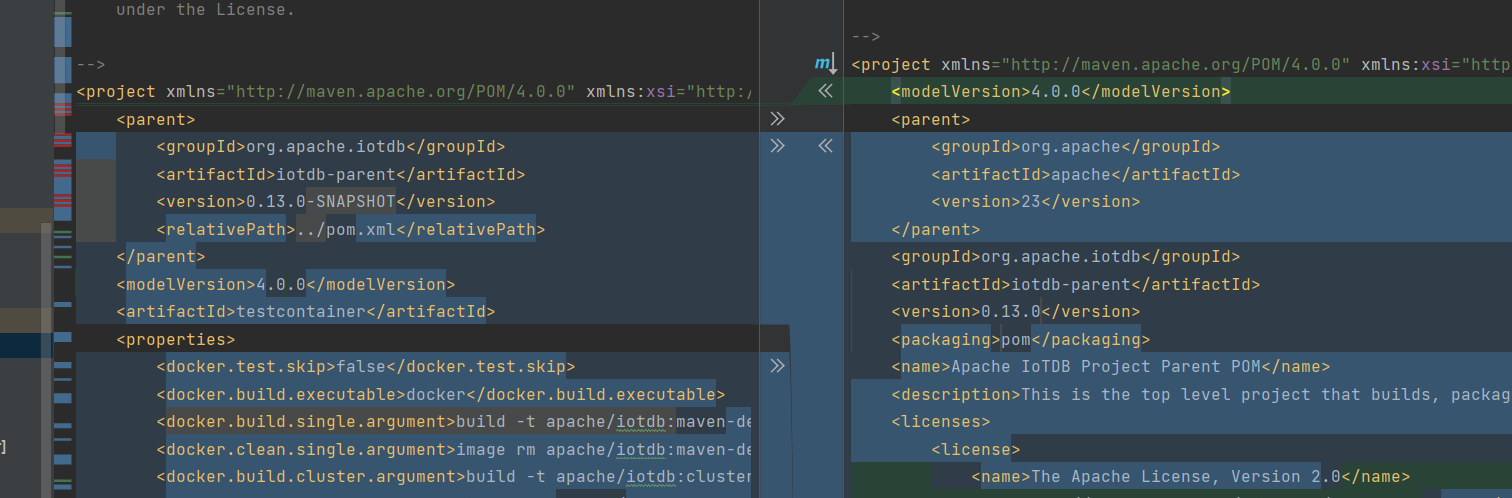
Task: Click the licenses opening tag
Action: pos(941,421)
